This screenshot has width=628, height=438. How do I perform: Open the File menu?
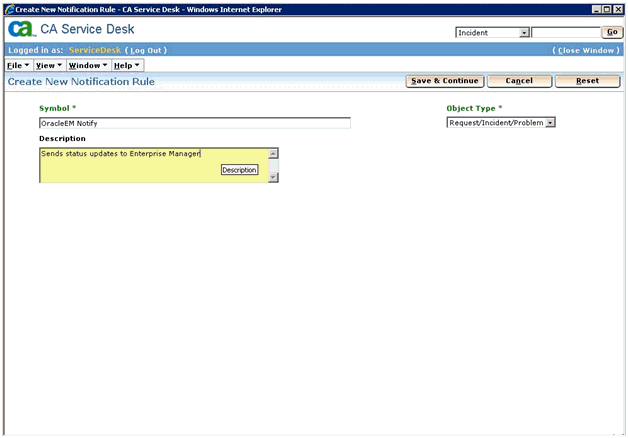pos(18,65)
